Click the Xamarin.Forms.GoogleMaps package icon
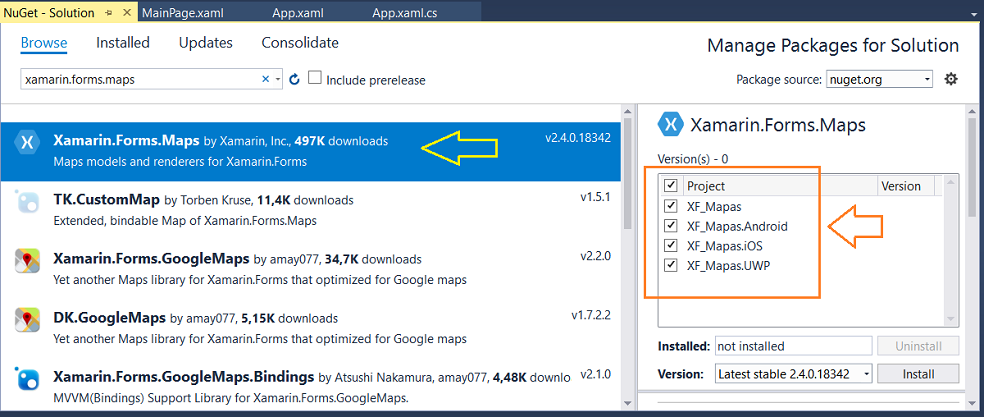The width and height of the screenshot is (984, 417). point(27,261)
